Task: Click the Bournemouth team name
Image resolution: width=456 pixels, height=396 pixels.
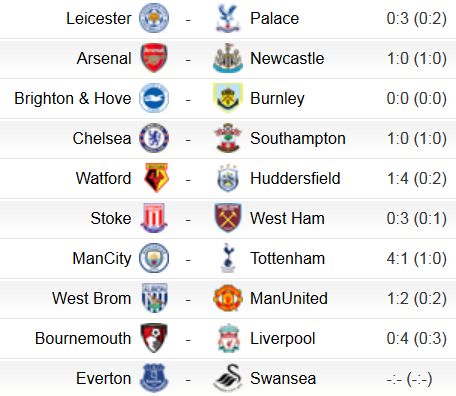Action: pyautogui.click(x=83, y=338)
